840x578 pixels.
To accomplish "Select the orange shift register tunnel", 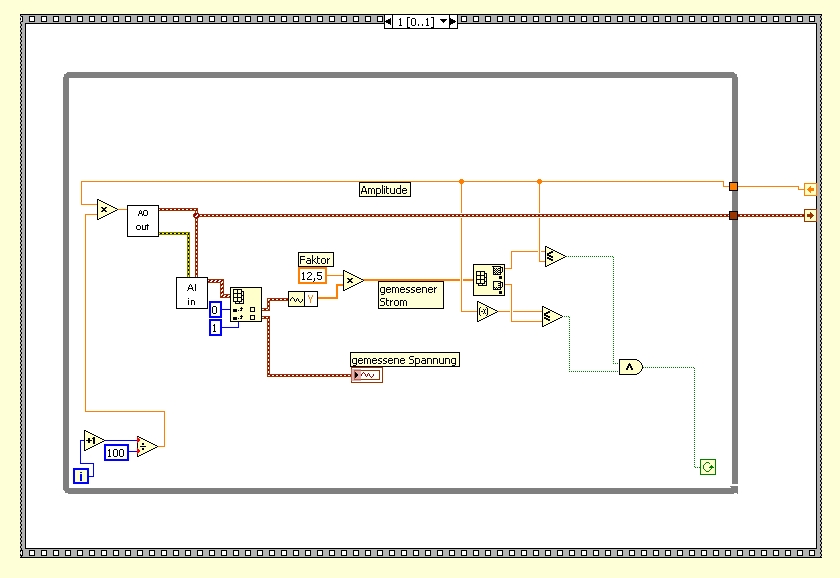I will tap(733, 186).
